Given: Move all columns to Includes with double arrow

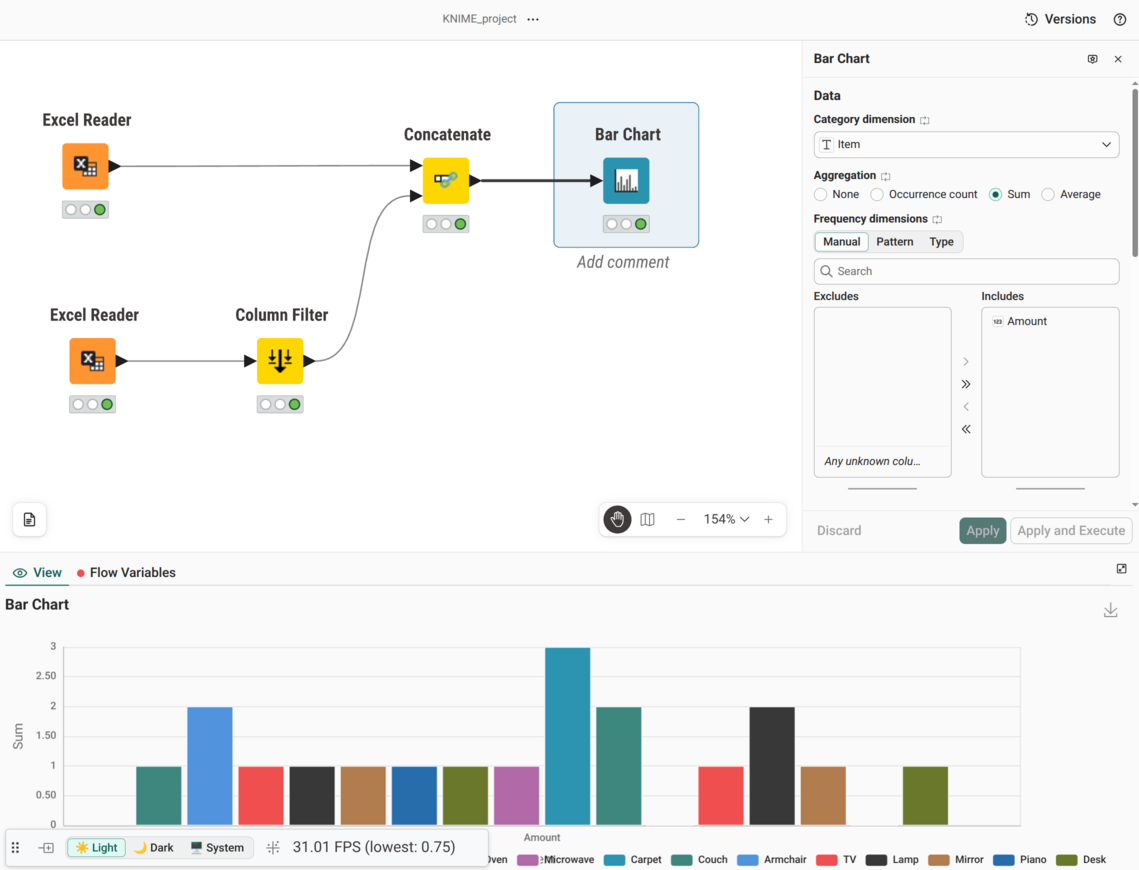Looking at the screenshot, I should click(x=966, y=384).
